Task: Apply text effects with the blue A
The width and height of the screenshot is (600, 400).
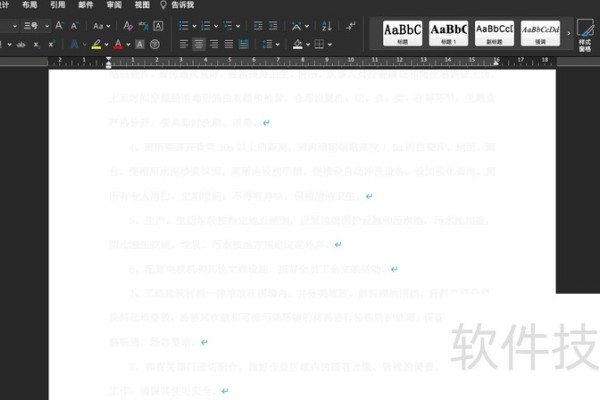Action: 74,45
